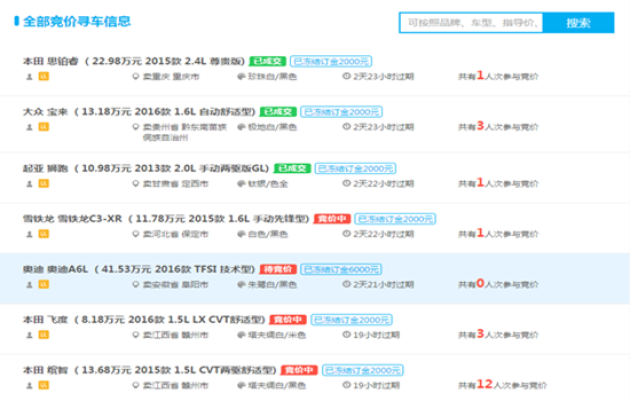Click the 卖河北省 保定市 location text
630x401 pixels.
pos(176,234)
